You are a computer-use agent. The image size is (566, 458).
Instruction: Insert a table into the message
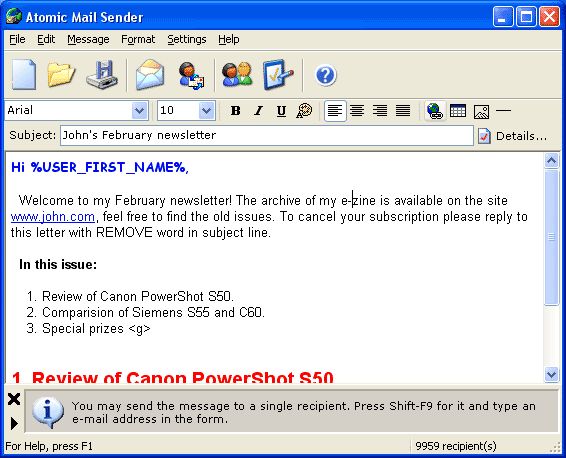pos(458,111)
